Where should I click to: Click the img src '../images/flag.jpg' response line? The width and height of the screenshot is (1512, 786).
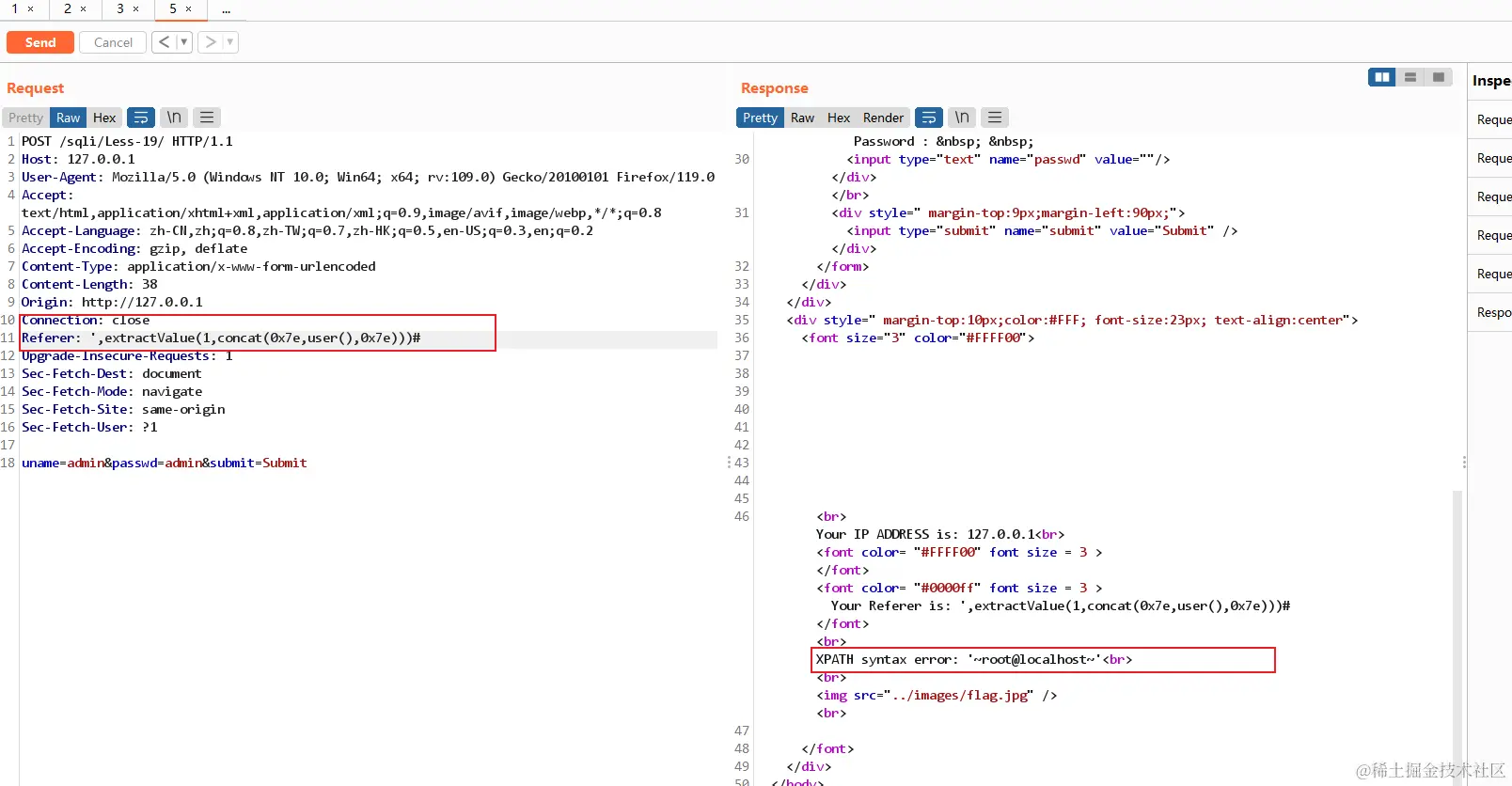(x=937, y=695)
